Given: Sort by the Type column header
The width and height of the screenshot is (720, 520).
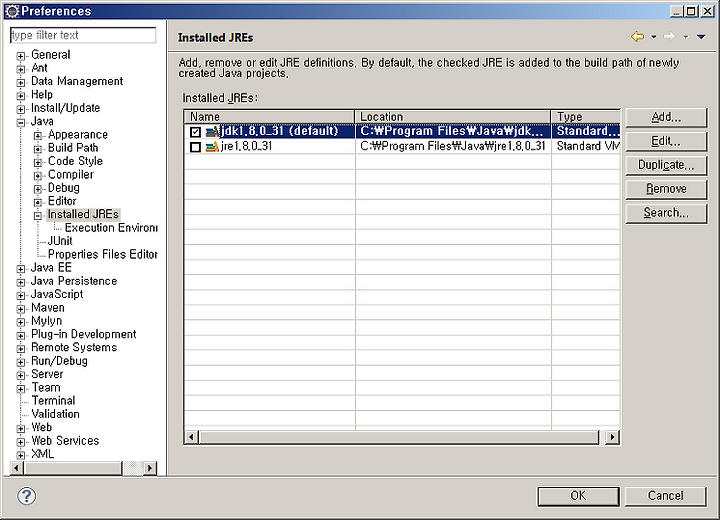Looking at the screenshot, I should (x=586, y=117).
